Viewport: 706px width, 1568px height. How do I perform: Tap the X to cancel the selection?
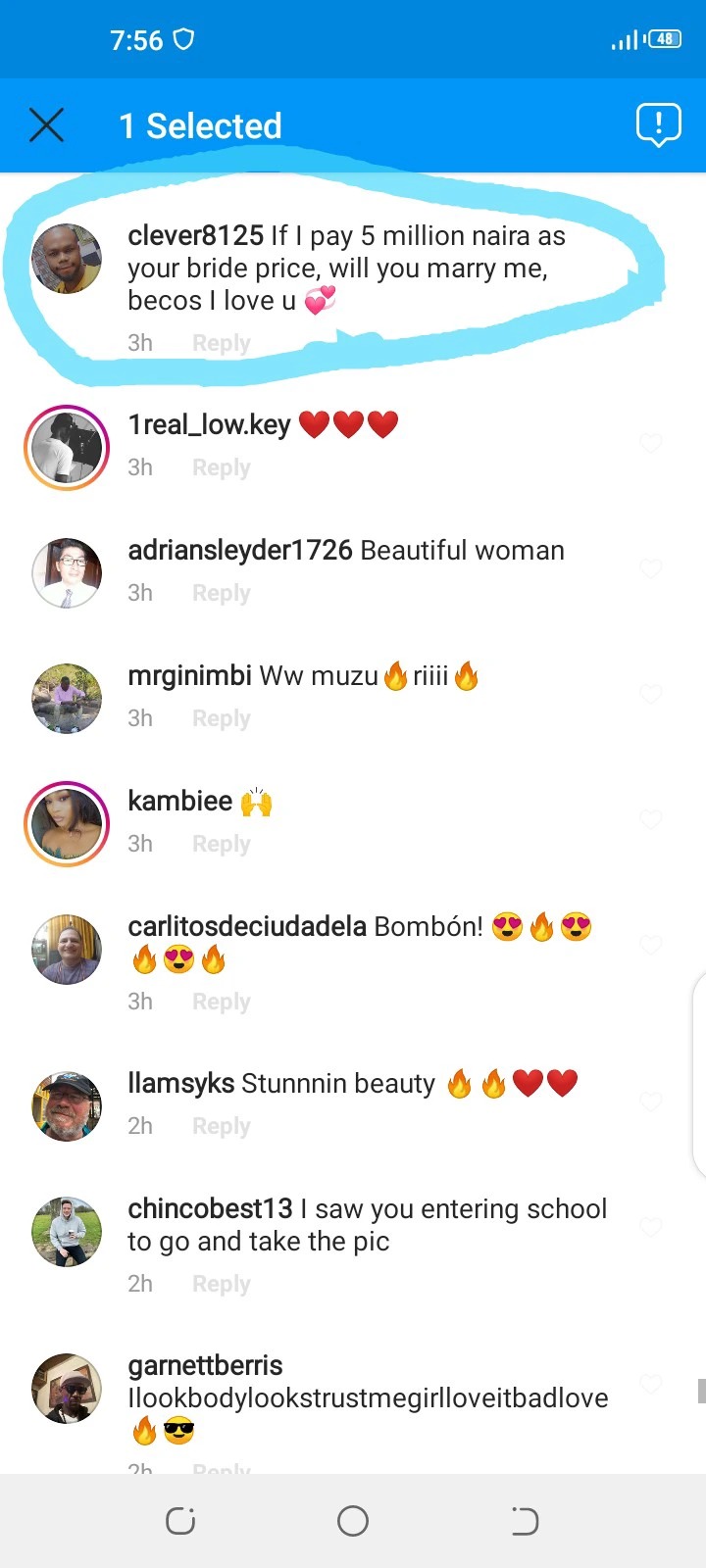coord(46,125)
